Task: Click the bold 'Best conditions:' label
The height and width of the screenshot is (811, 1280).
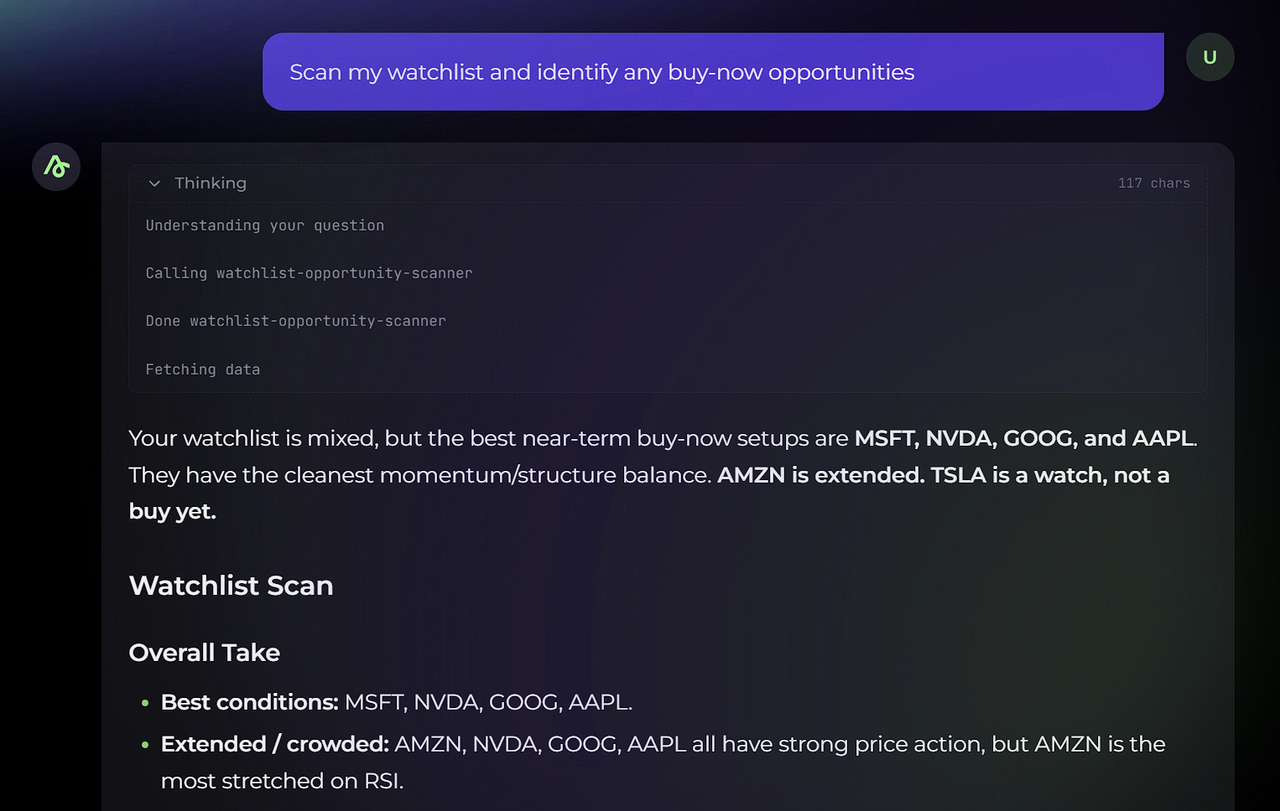Action: 249,702
